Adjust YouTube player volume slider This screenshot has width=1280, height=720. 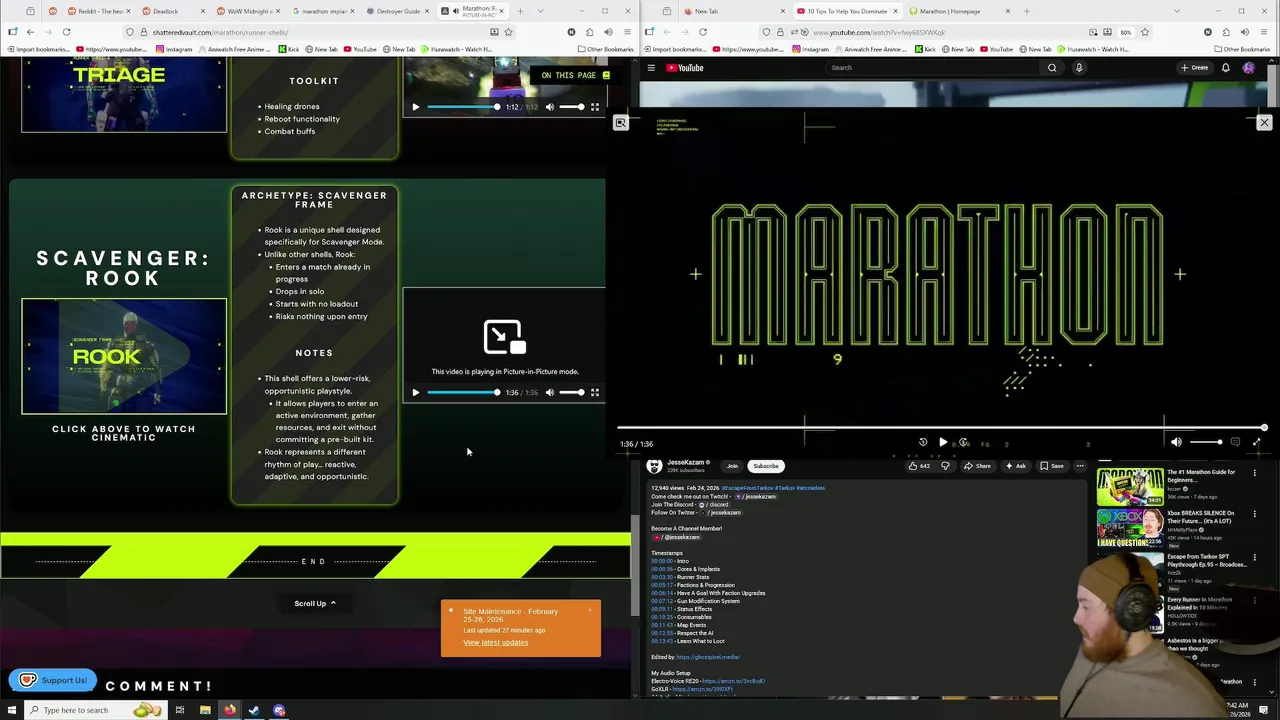pyautogui.click(x=1205, y=442)
